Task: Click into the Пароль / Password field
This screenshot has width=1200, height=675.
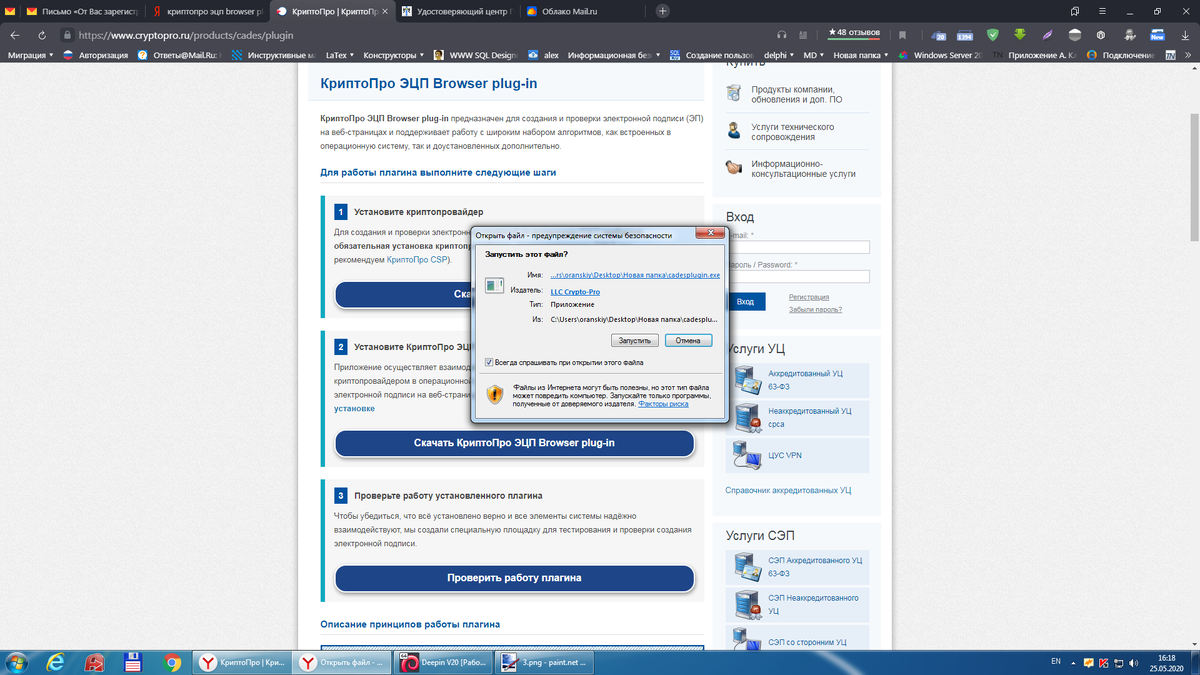Action: 798,277
